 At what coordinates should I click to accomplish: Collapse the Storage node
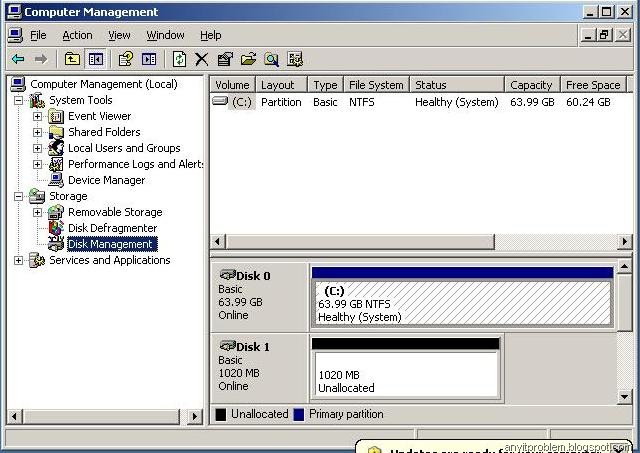click(x=18, y=196)
